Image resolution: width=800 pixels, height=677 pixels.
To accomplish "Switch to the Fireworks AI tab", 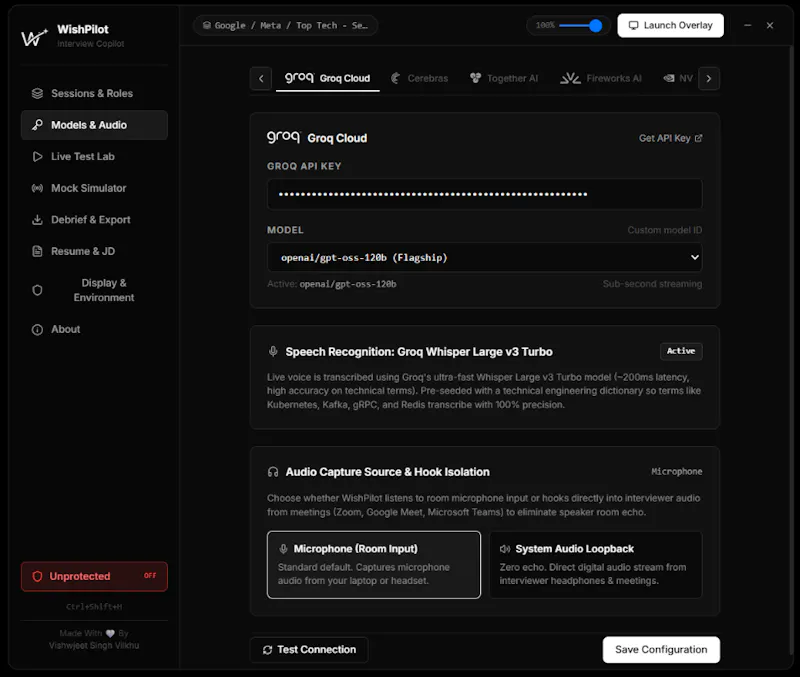I will (x=601, y=79).
